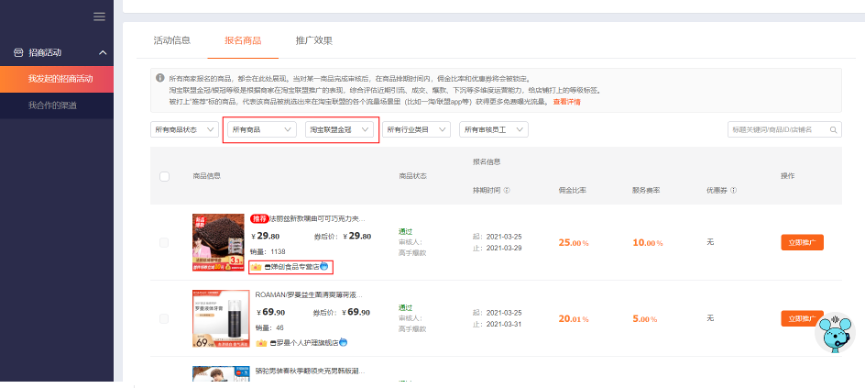Click the blue Wangwang chat icon in the first row
Image resolution: width=866 pixels, height=389 pixels.
325,266
